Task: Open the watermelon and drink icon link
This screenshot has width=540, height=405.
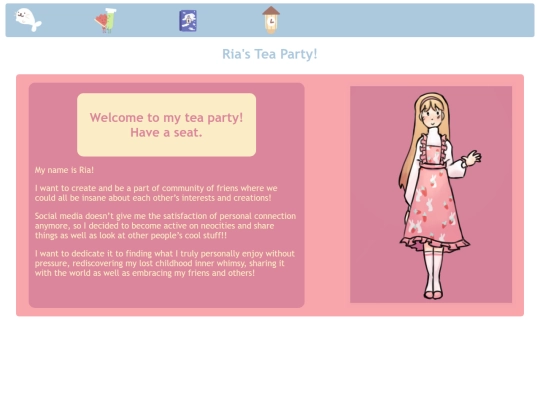Action: pyautogui.click(x=106, y=20)
